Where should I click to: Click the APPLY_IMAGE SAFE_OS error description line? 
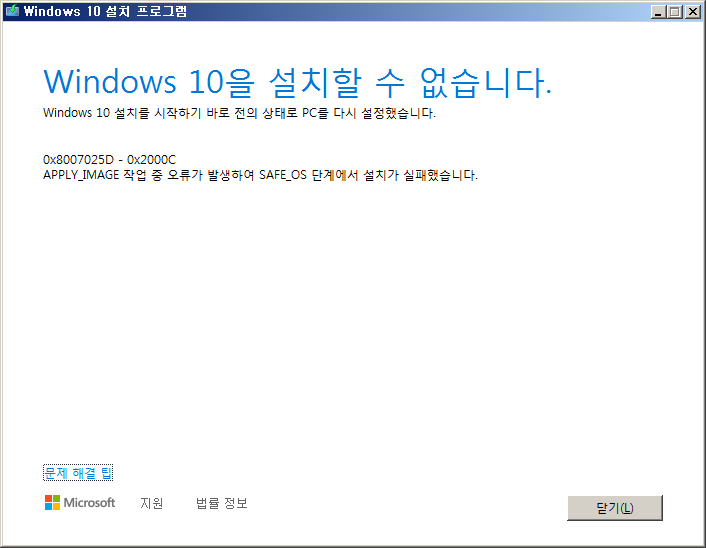point(260,175)
